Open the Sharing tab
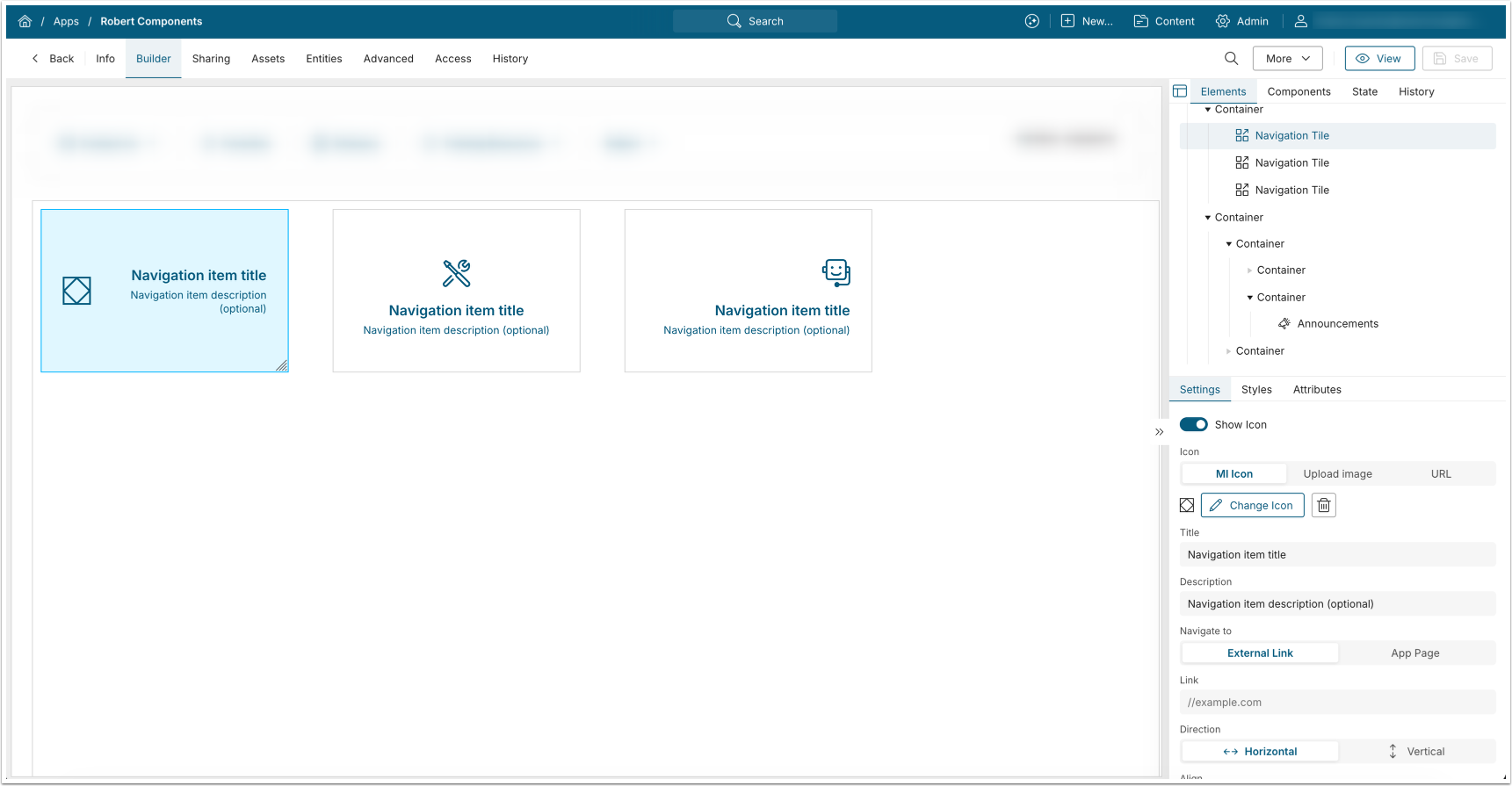The image size is (1512, 786). pyautogui.click(x=211, y=59)
